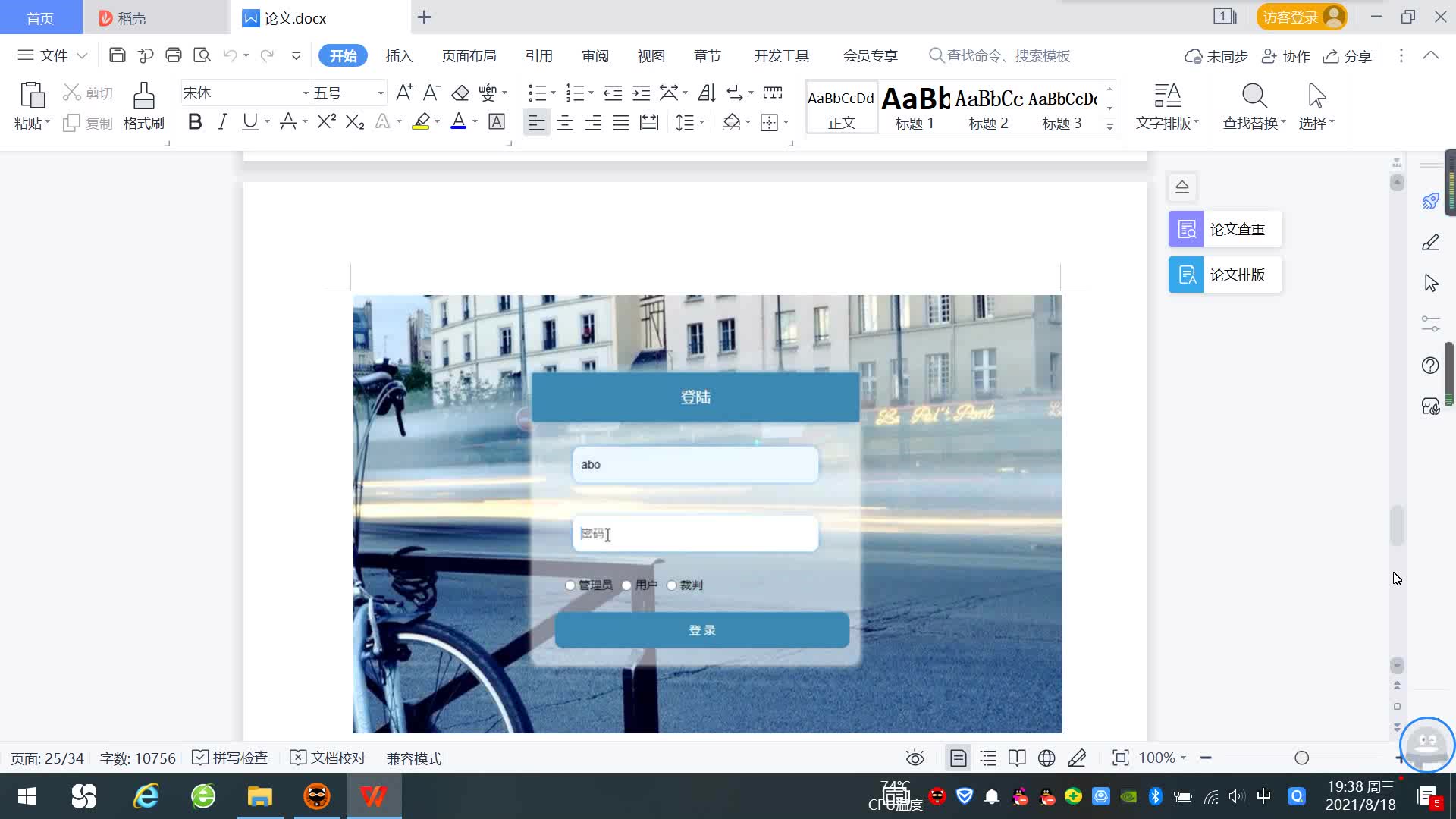Click the zoom slider handle
This screenshot has height=819, width=1456.
click(x=1301, y=758)
